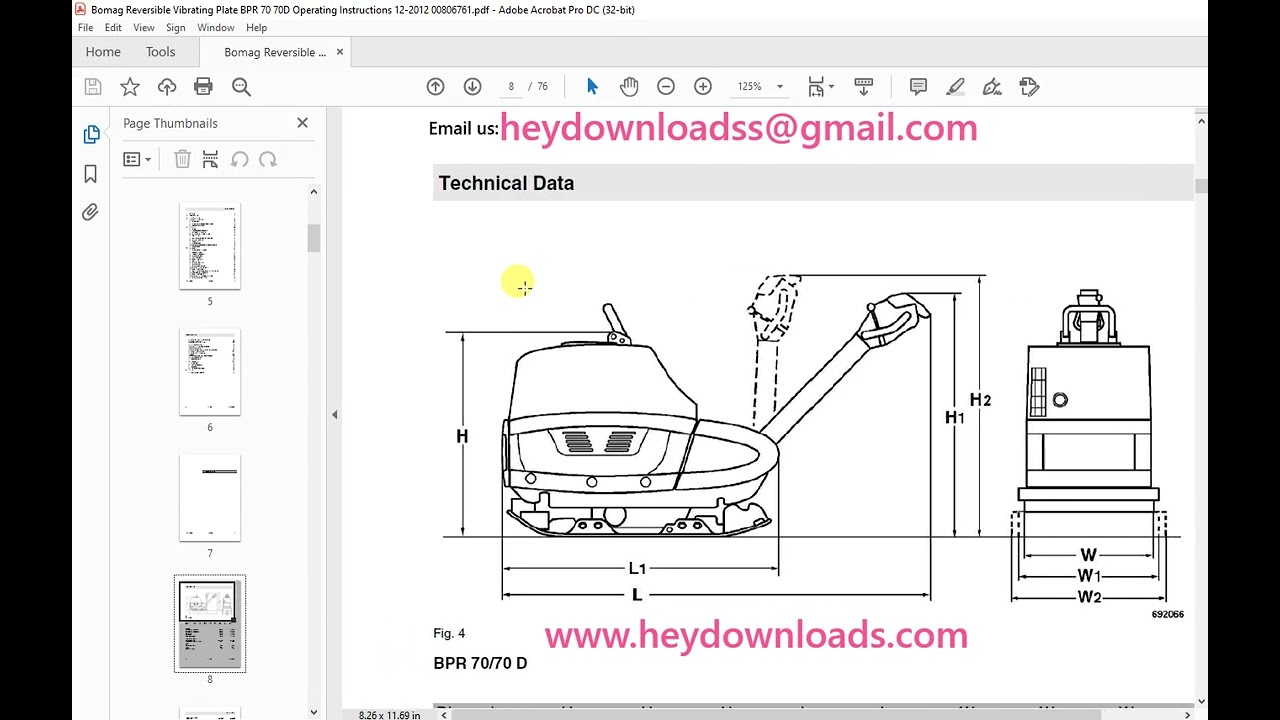Click the thumbnails panel scroll up arrow
The width and height of the screenshot is (1280, 720).
[313, 192]
